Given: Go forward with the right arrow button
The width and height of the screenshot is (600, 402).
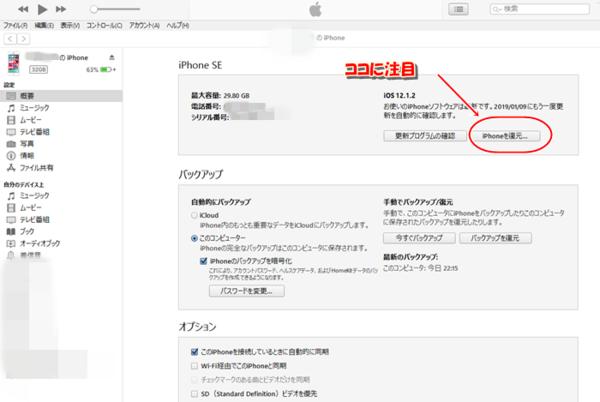Looking at the screenshot, I should pyautogui.click(x=23, y=39).
